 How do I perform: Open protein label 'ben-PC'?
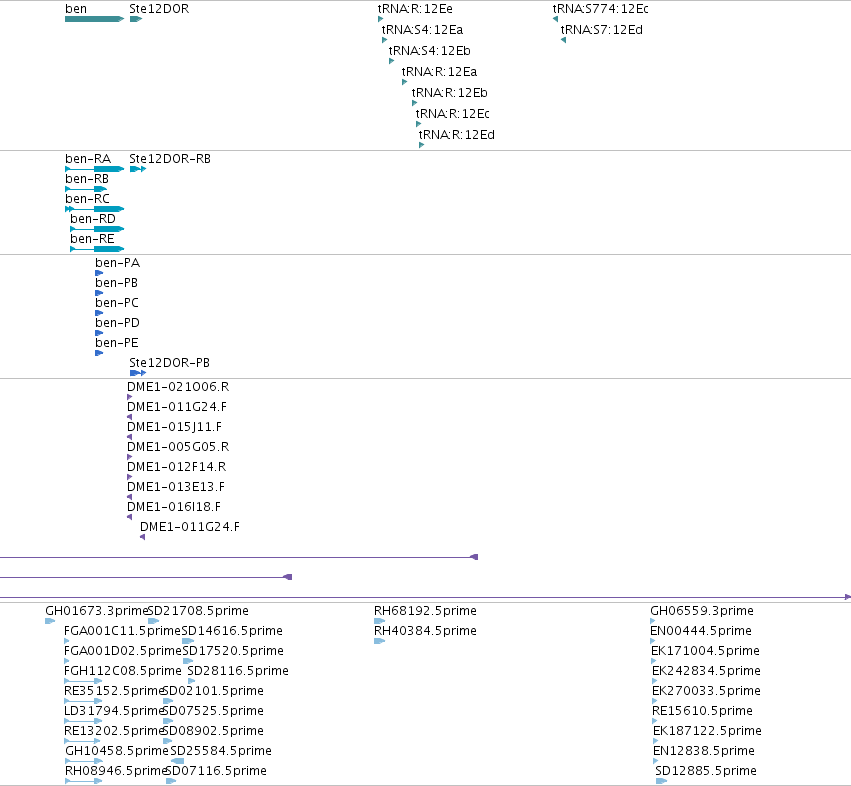point(117,303)
